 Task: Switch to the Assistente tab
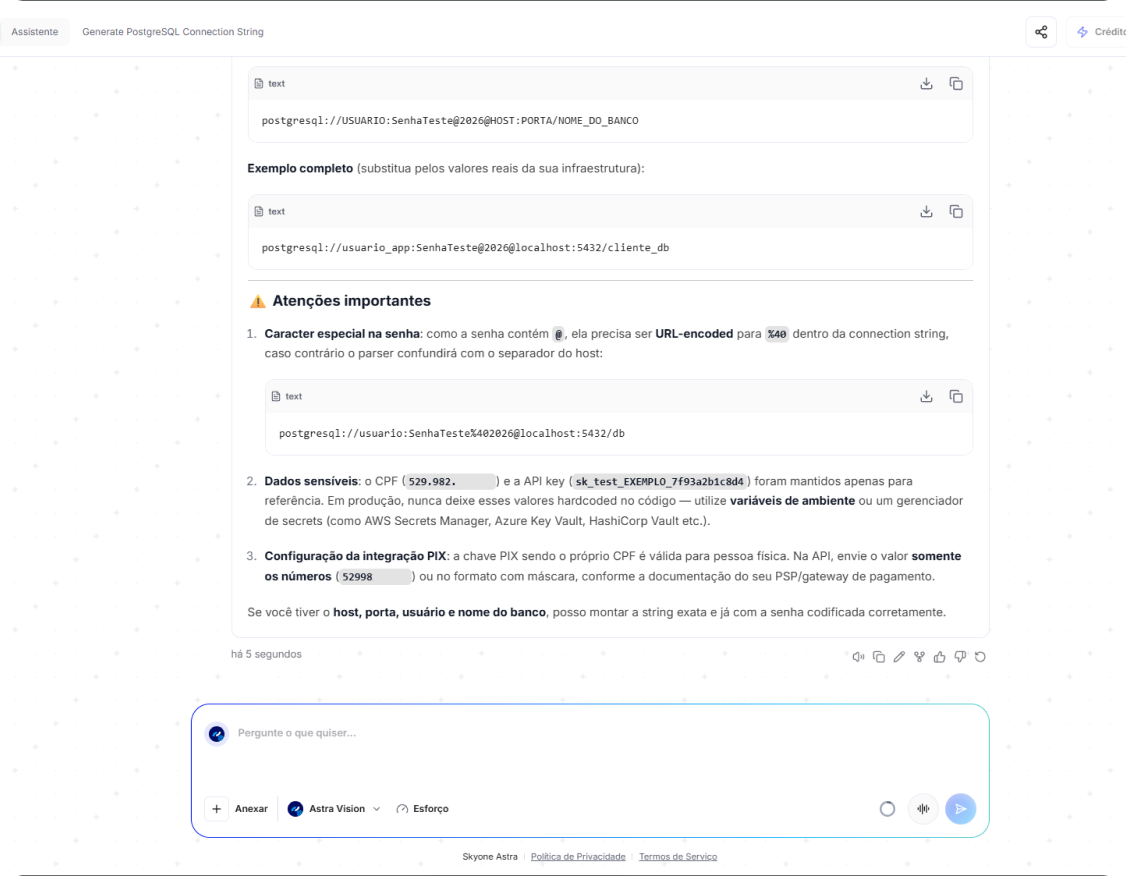point(34,32)
